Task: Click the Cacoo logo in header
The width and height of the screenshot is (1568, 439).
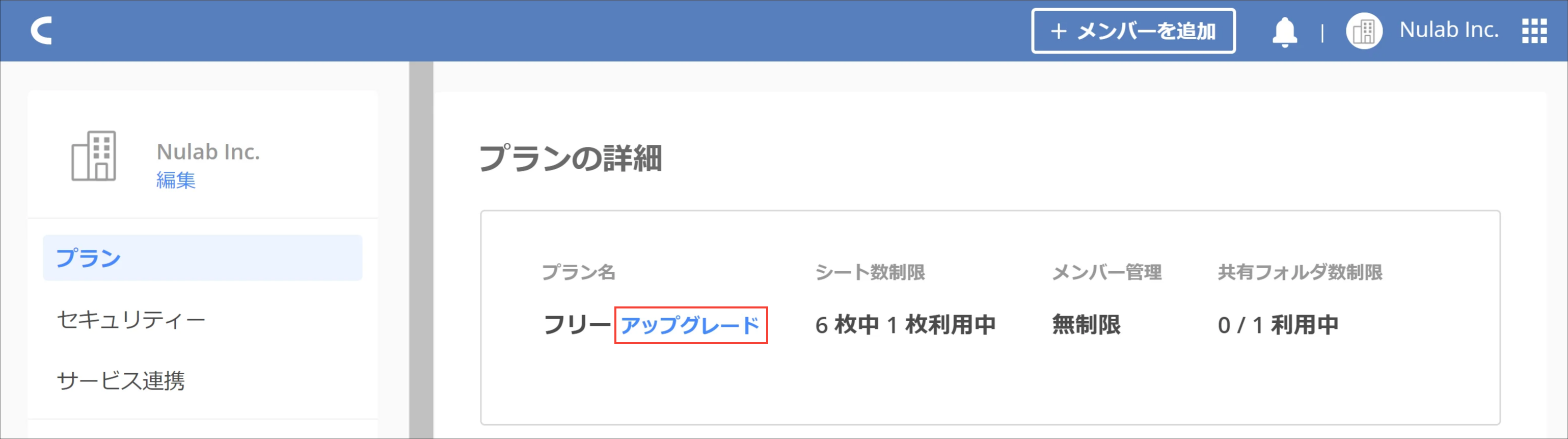Action: [x=41, y=31]
